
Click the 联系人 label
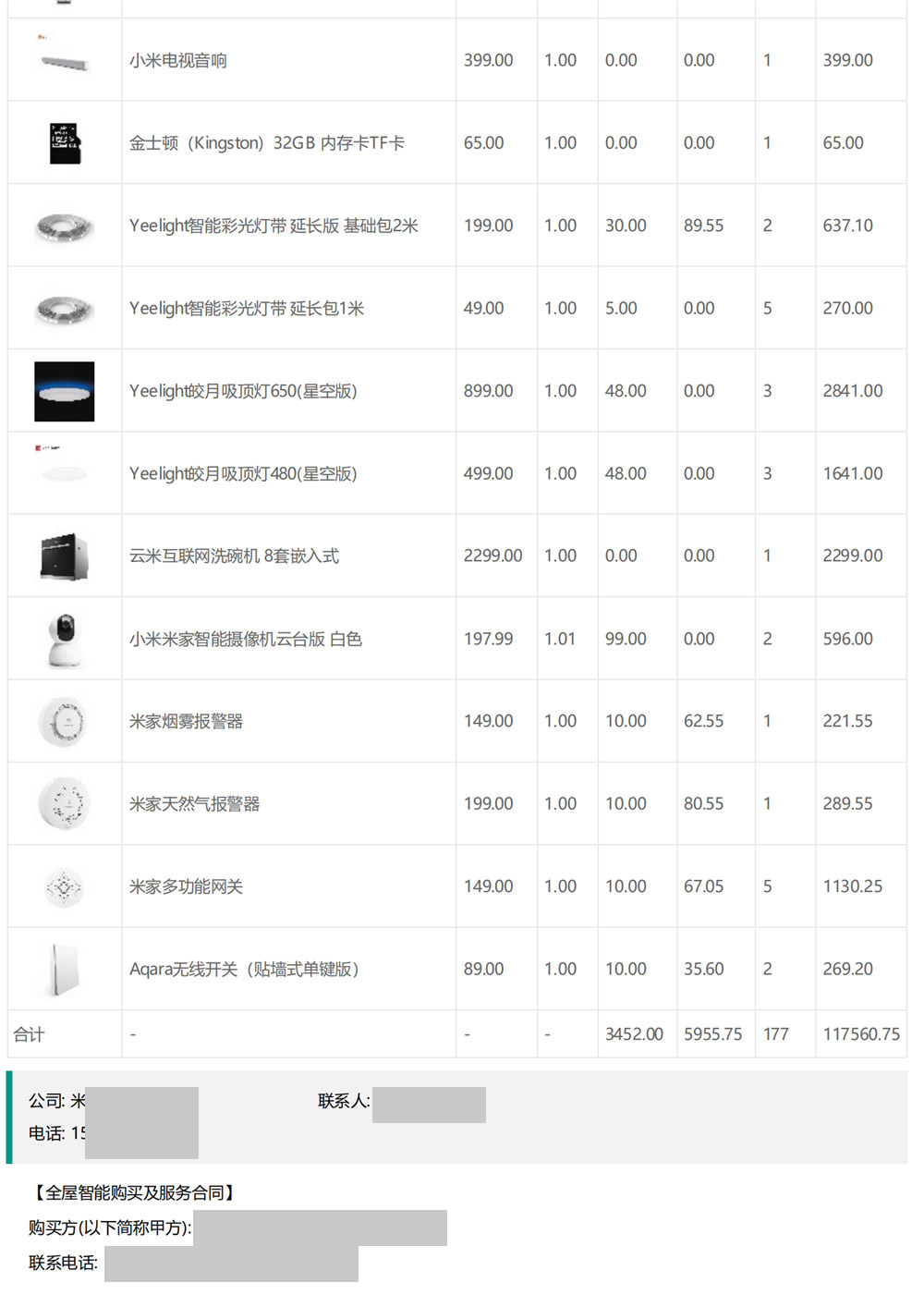pos(344,1101)
